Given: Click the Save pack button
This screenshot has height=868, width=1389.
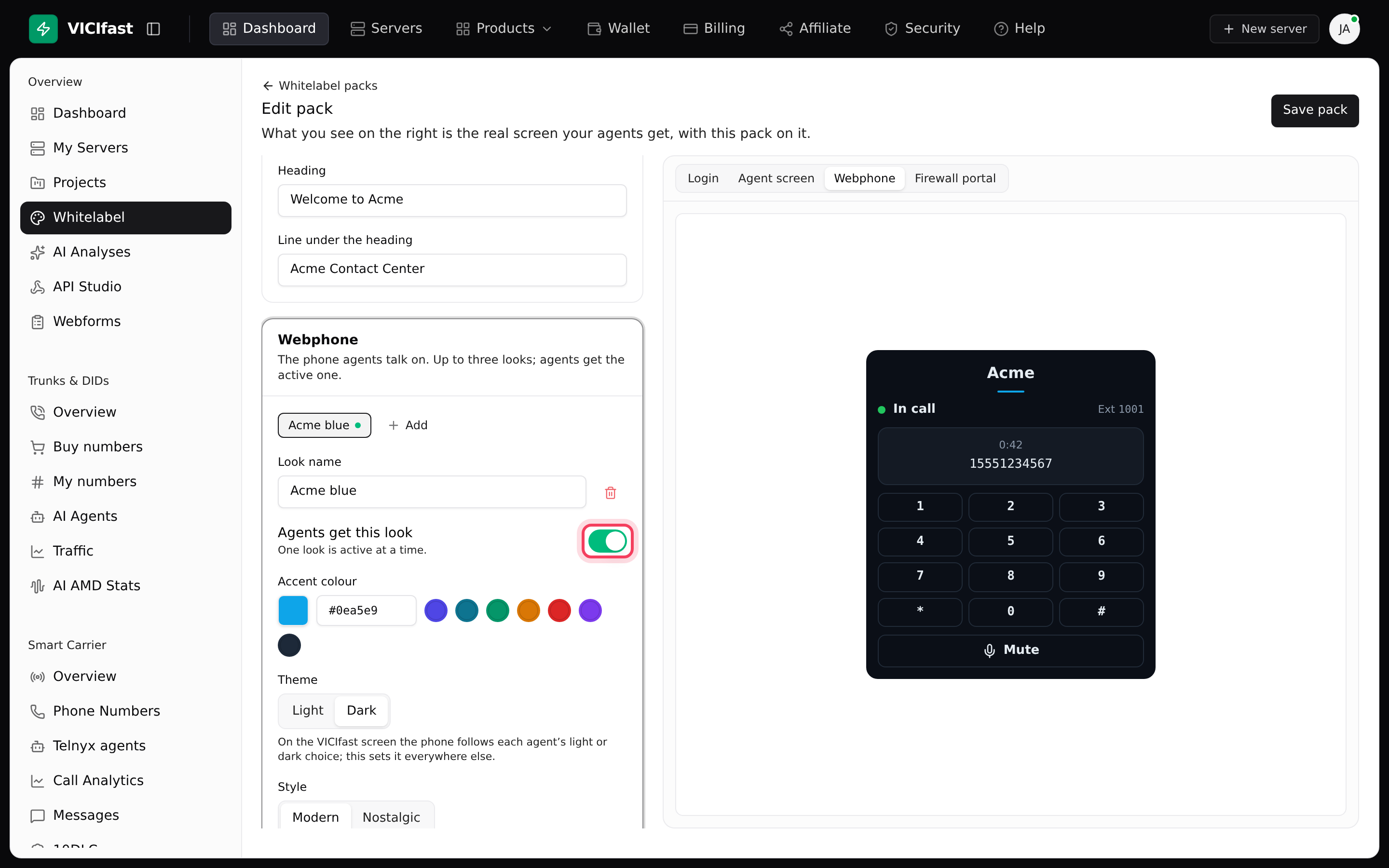Looking at the screenshot, I should (1314, 110).
